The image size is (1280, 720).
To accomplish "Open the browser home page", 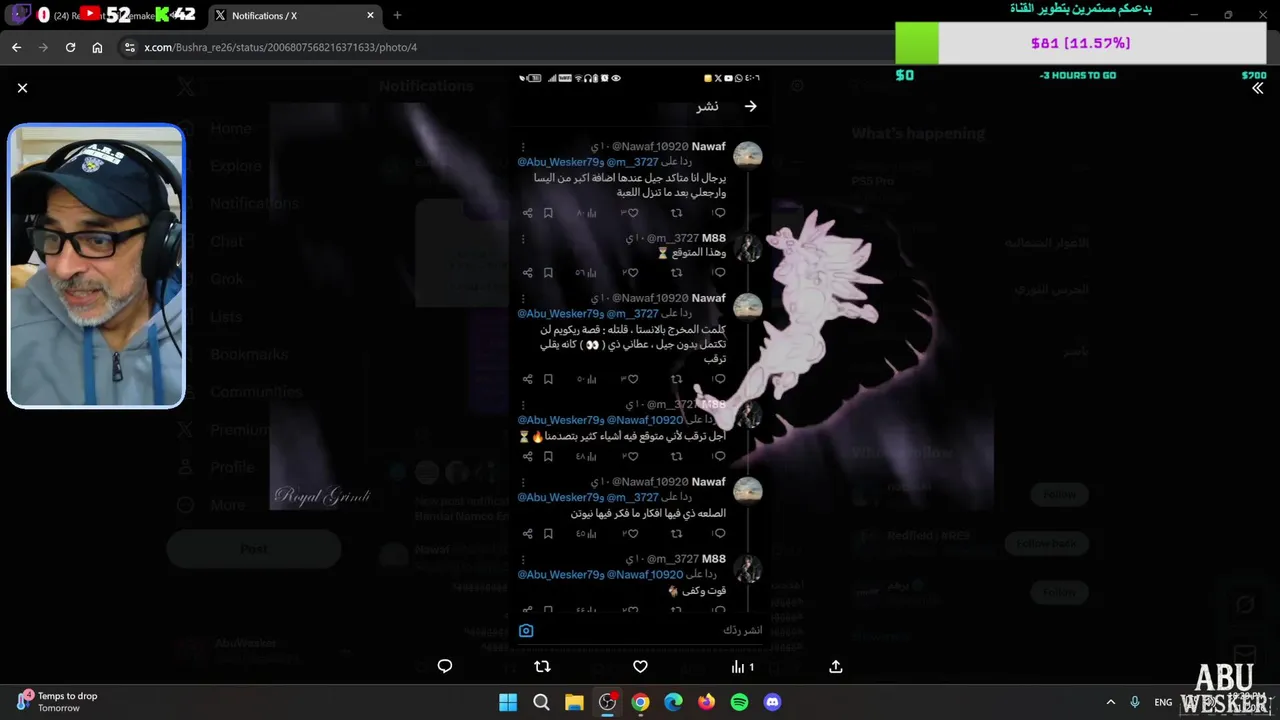I will 97,47.
